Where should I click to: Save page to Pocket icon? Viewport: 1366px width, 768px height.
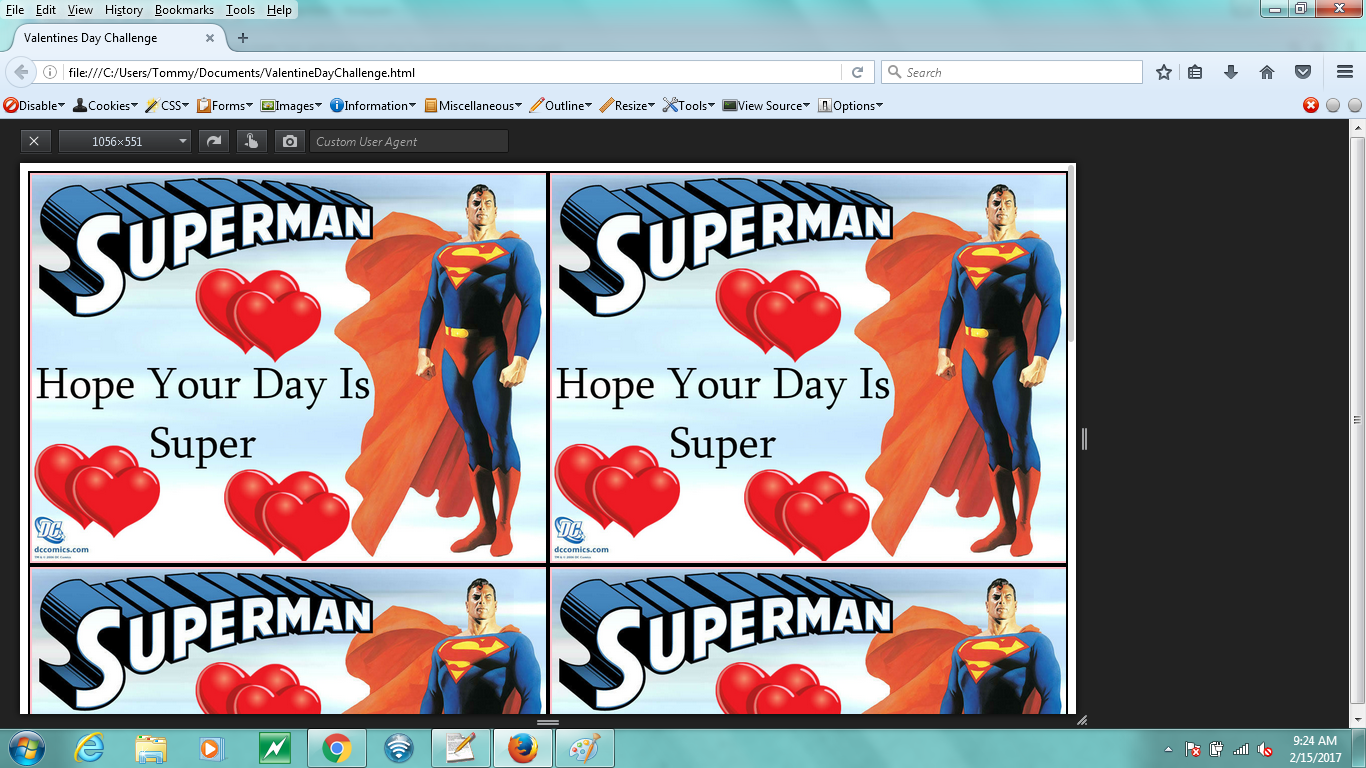1303,72
